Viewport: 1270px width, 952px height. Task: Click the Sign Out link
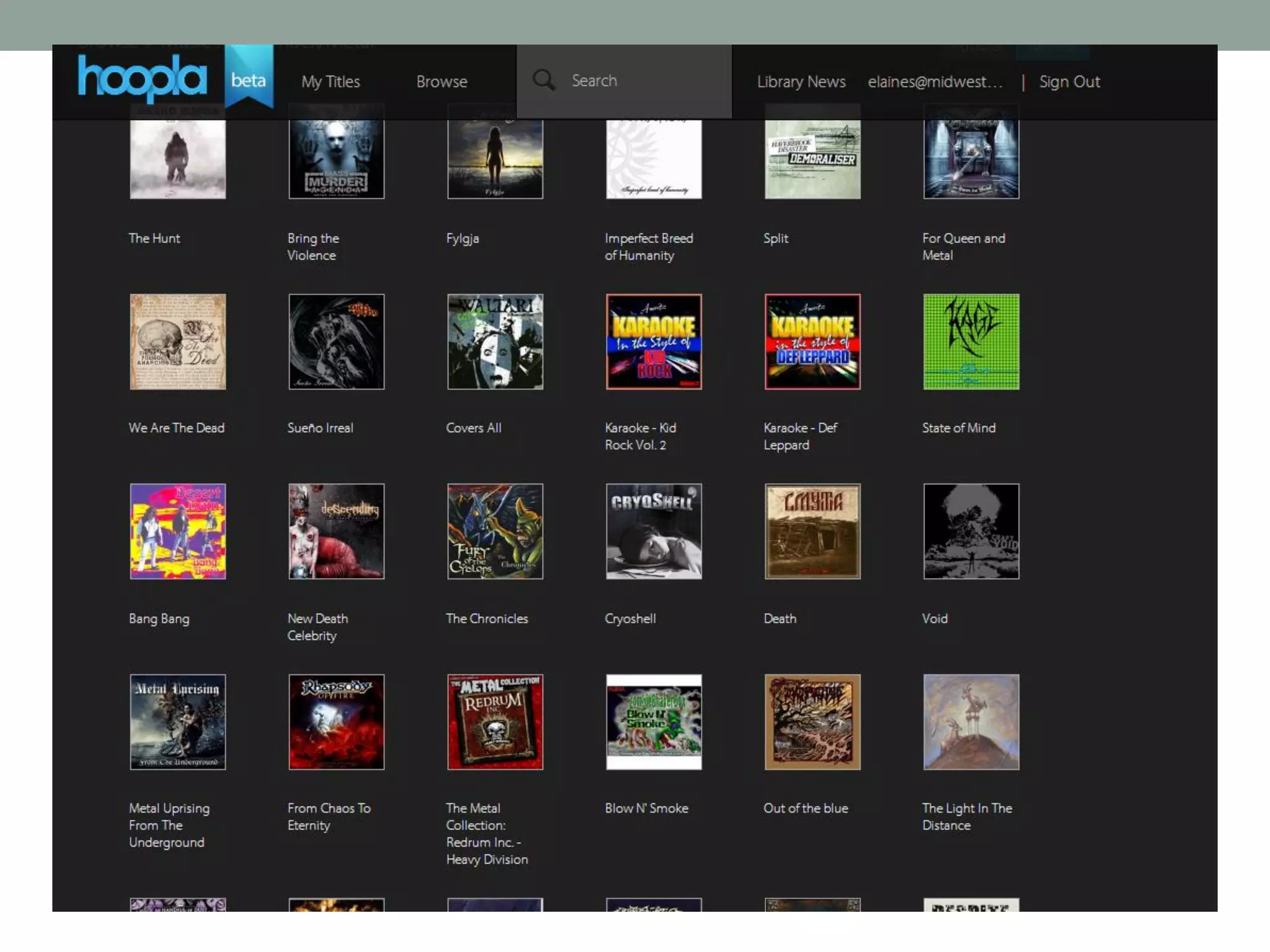coord(1069,82)
